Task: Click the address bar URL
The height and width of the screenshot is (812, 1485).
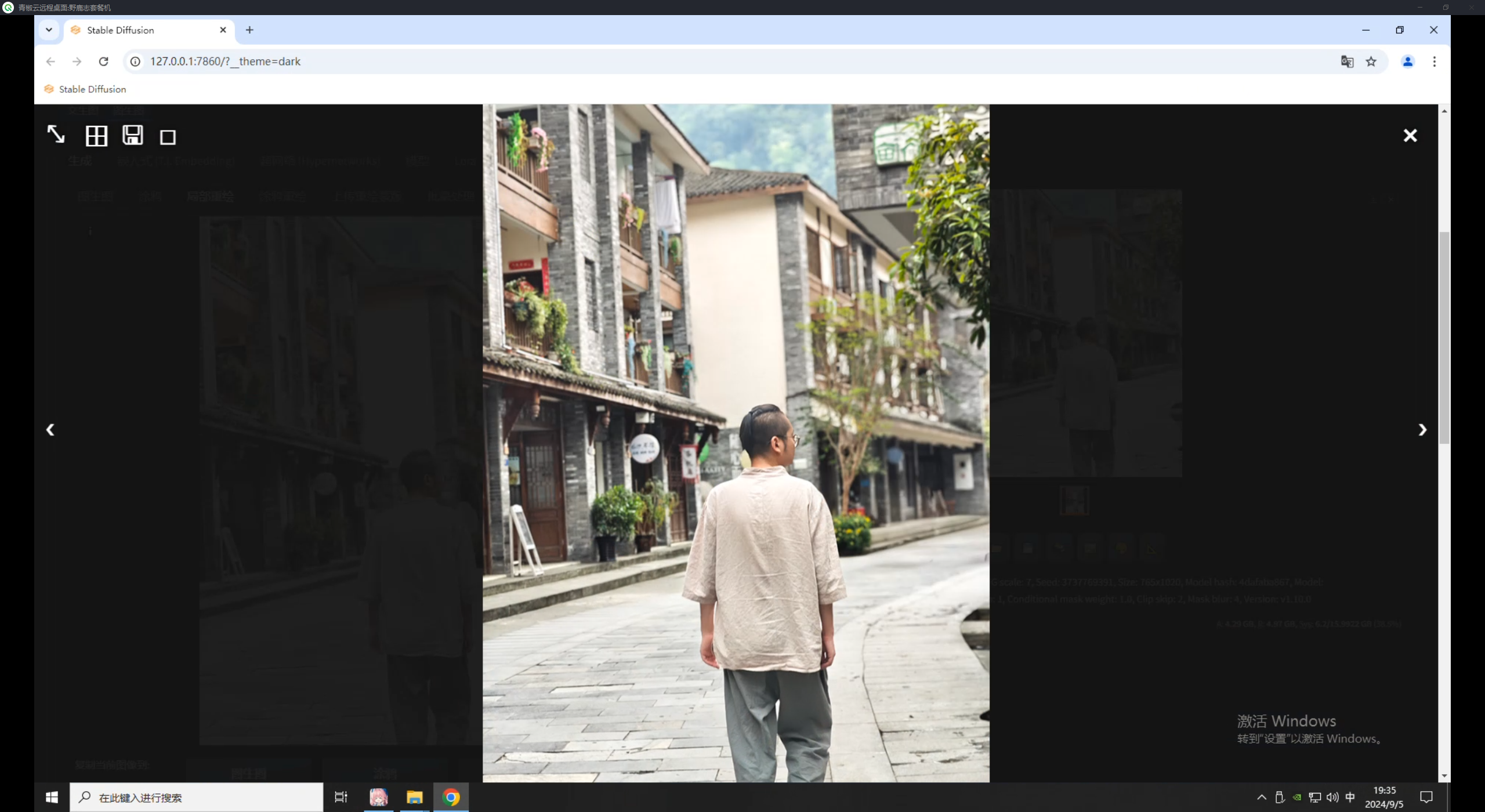Action: 225,61
